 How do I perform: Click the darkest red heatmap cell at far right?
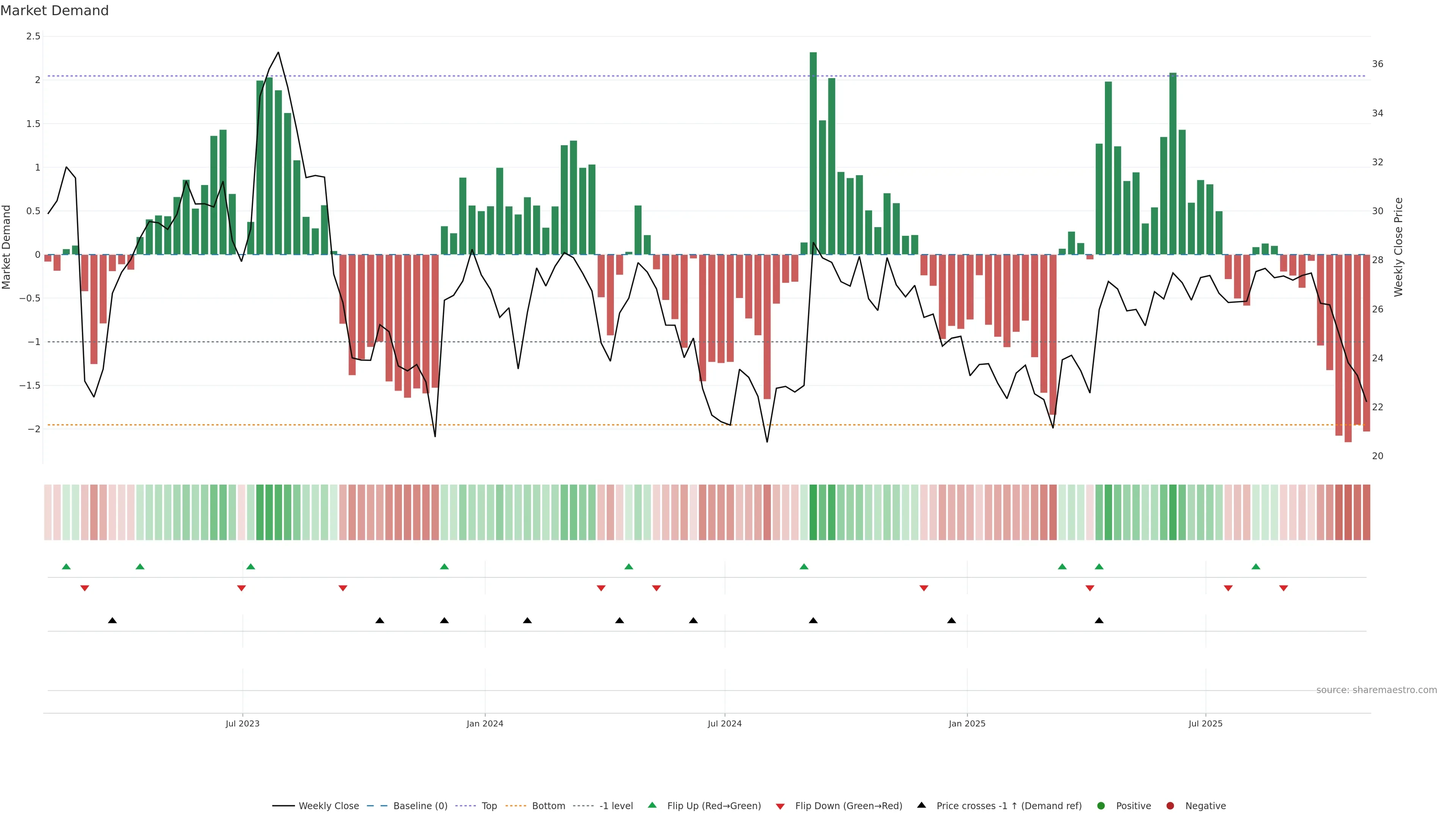tap(1348, 512)
